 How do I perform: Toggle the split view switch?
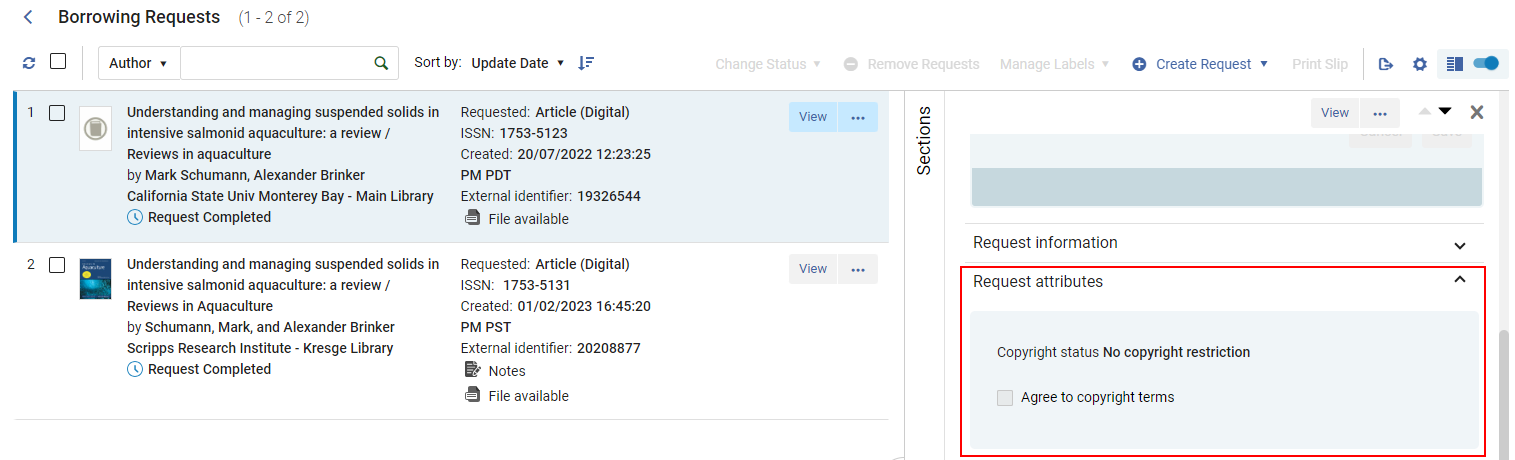[x=1485, y=64]
